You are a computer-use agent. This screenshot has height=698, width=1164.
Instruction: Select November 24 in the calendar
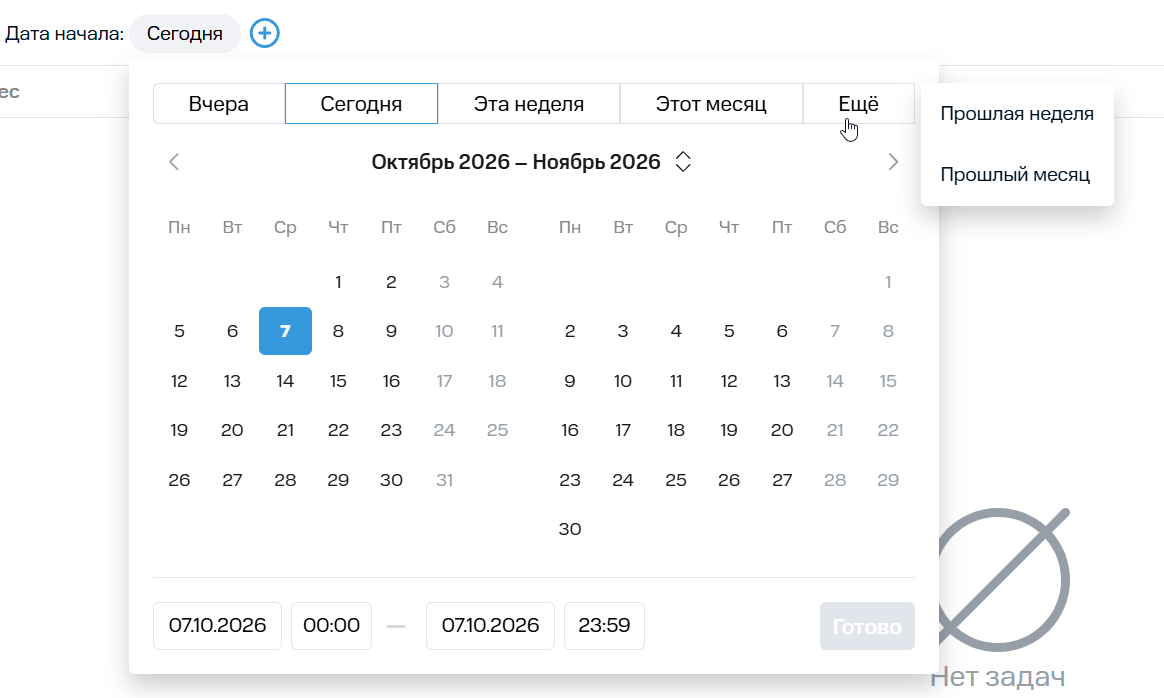(623, 480)
